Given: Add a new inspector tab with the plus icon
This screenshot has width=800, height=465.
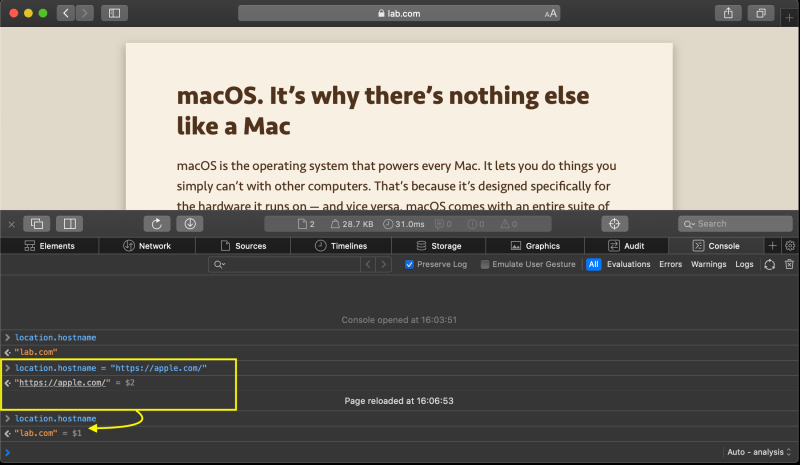Looking at the screenshot, I should click(x=772, y=246).
